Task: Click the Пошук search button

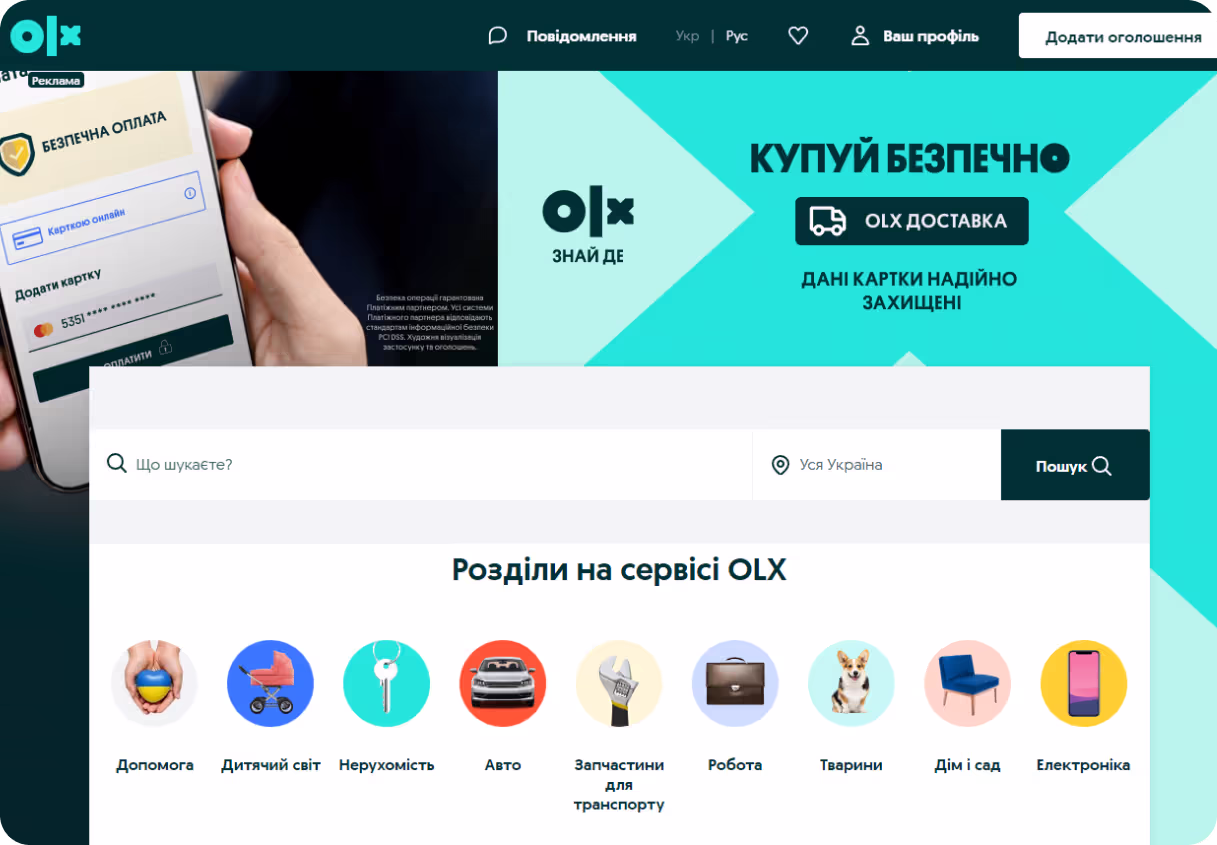Action: [1075, 465]
